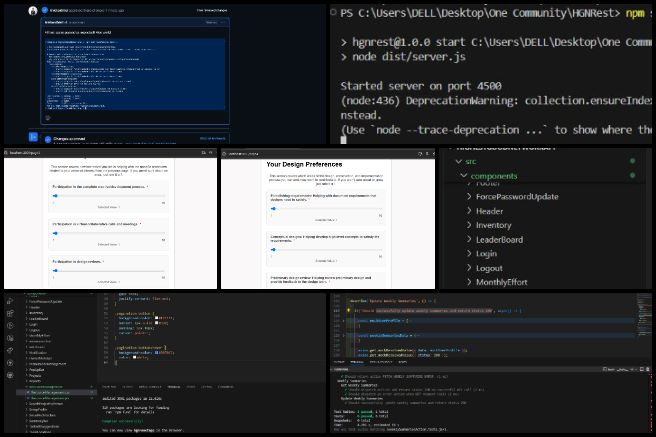Click the second slider handle under Your Design Preferences
The image size is (656, 437).
(x=273, y=250)
